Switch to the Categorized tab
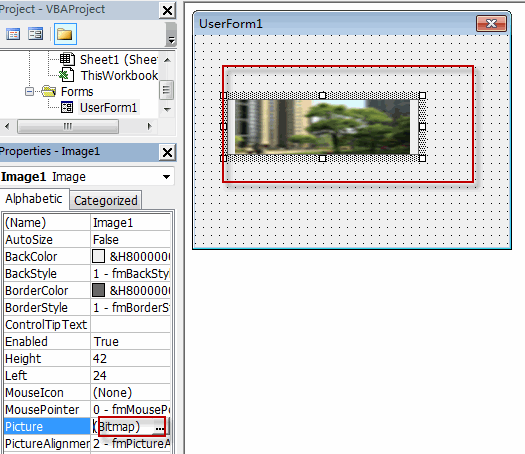Screen dimensions: 525x454 [x=105, y=201]
